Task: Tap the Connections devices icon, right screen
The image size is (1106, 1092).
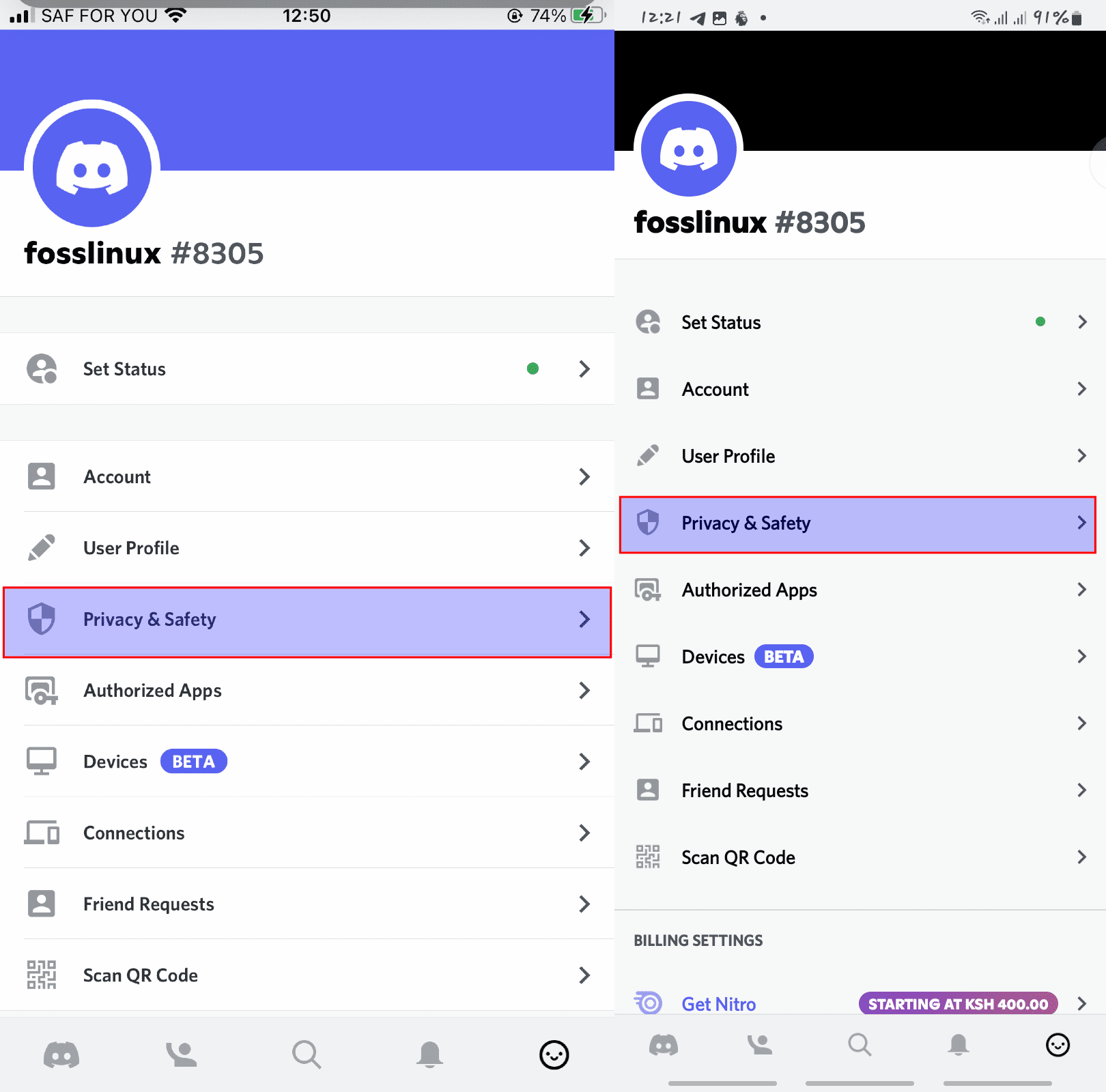Action: pyautogui.click(x=648, y=723)
